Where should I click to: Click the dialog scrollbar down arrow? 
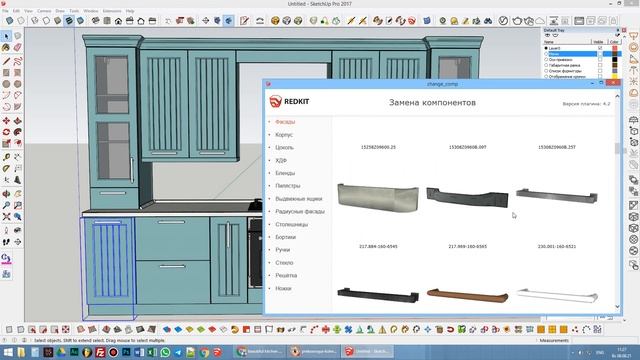pos(617,307)
